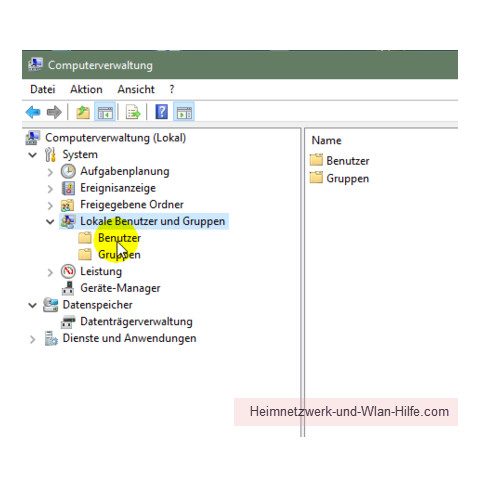Open help via the blue question mark icon
The image size is (500, 500).
pyautogui.click(x=162, y=112)
